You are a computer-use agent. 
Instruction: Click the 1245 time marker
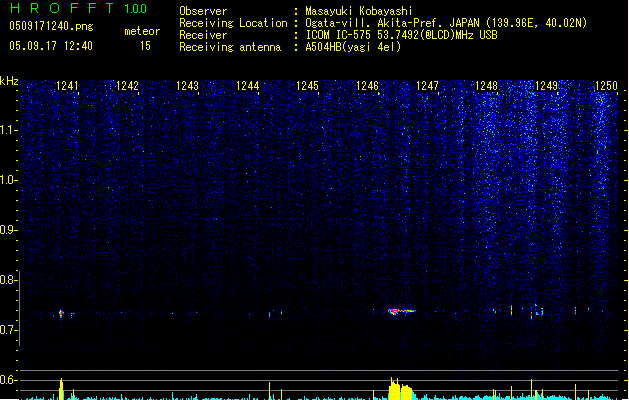click(307, 86)
